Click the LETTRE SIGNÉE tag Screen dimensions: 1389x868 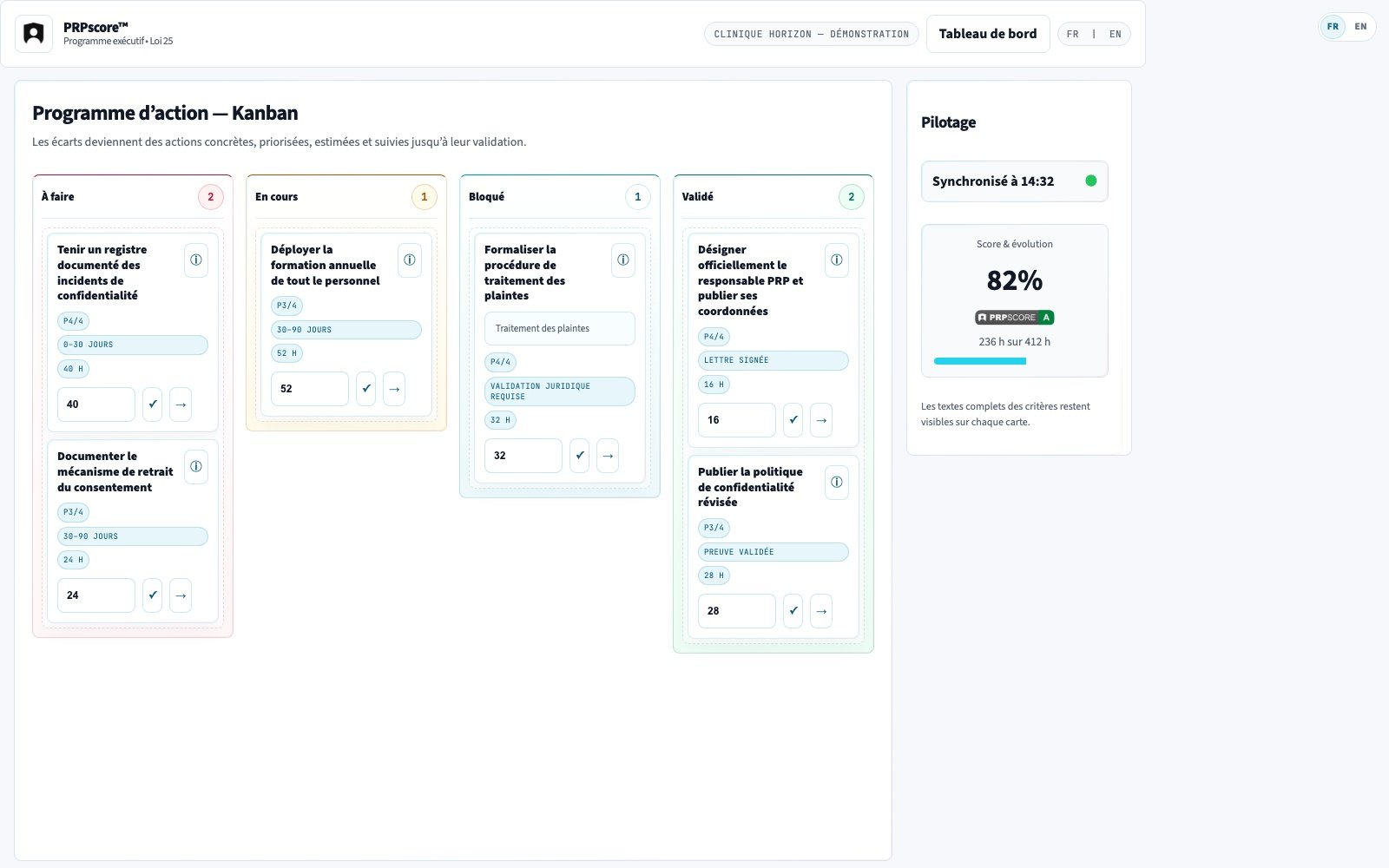pos(773,360)
